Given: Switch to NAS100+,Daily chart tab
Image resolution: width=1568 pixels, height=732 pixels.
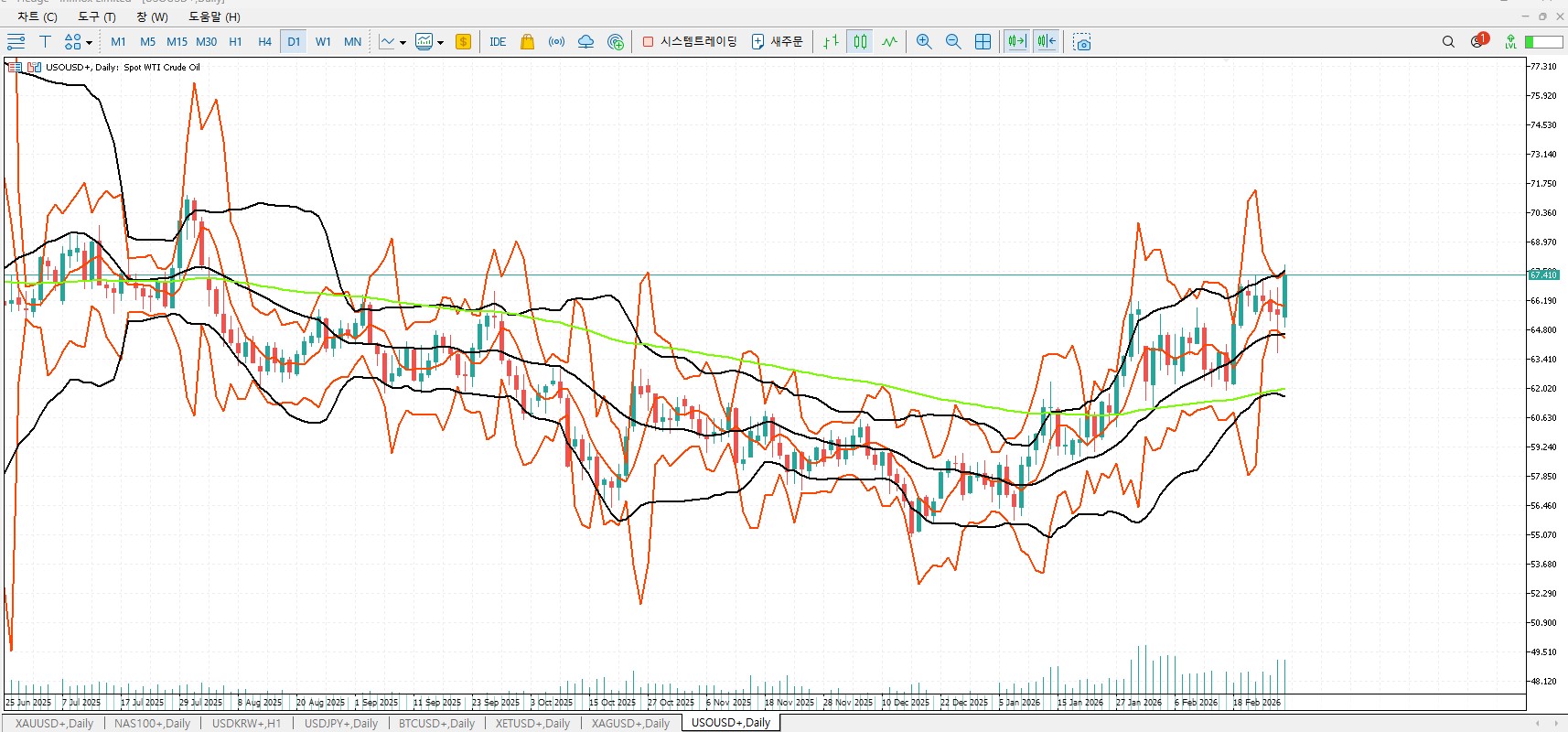Looking at the screenshot, I should (x=152, y=723).
